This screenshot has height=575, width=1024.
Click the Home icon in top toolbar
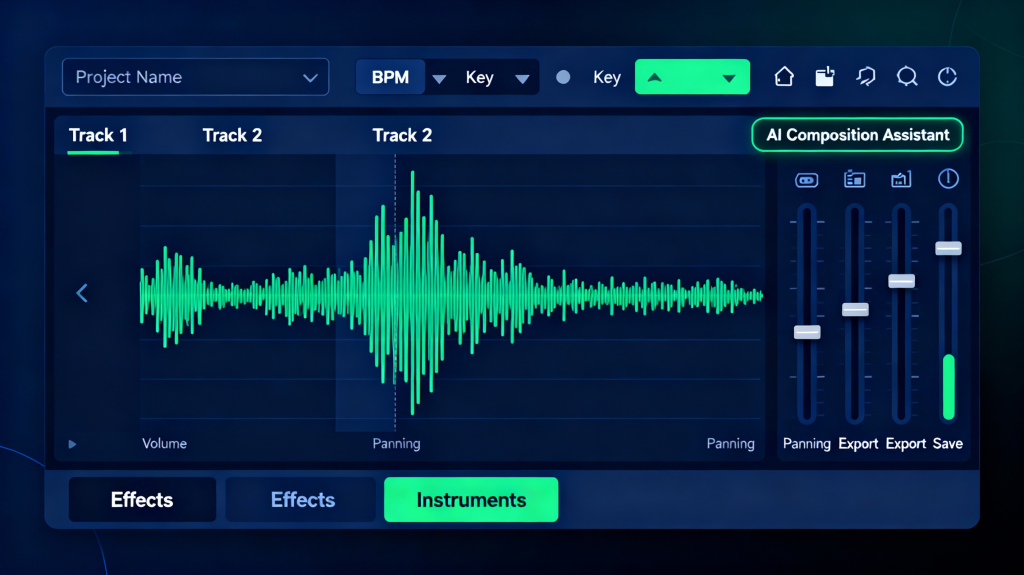pyautogui.click(x=784, y=77)
